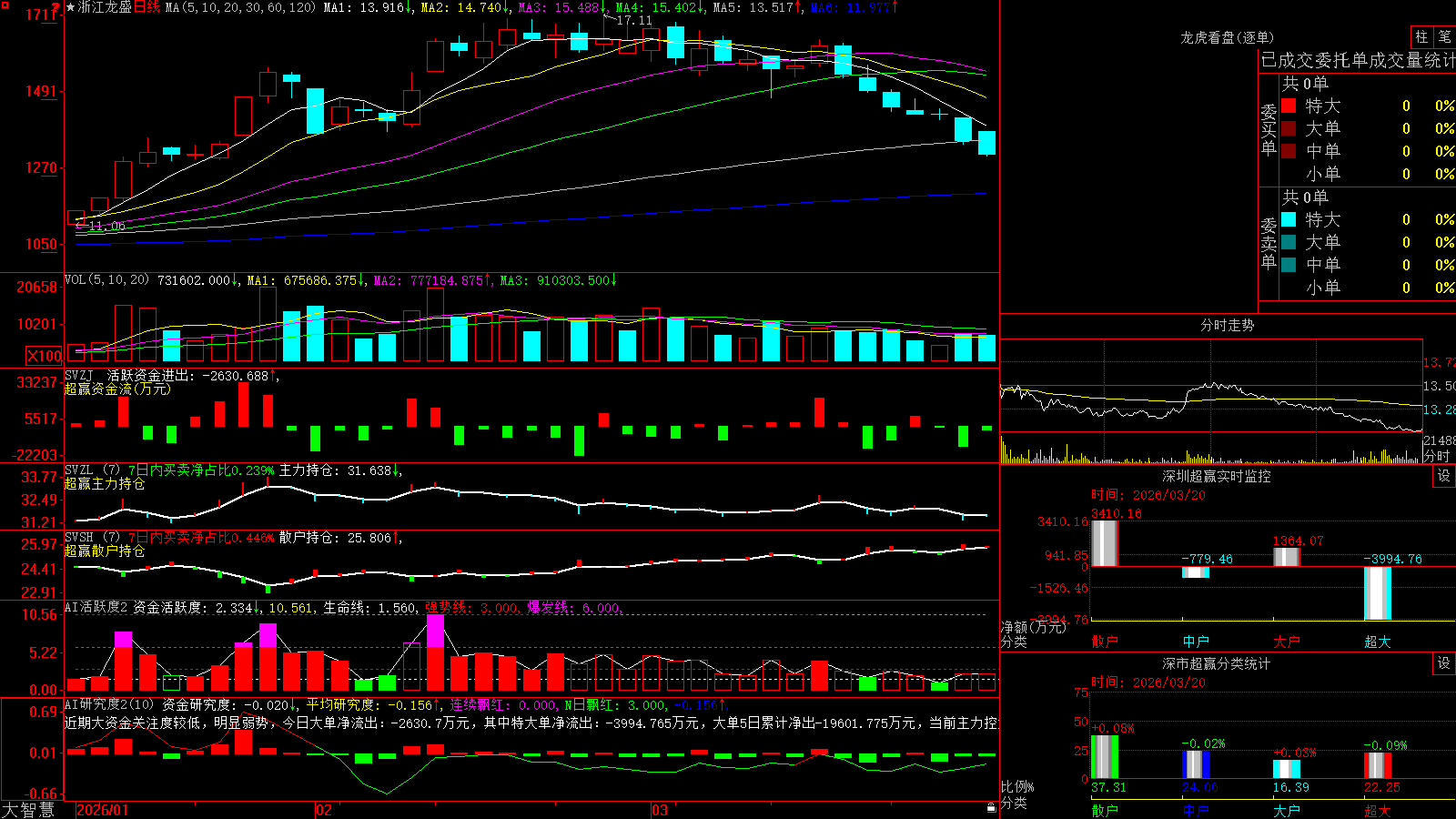Screen dimensions: 1456x819
Task: Click the 分时走势 panel title
Action: click(x=1227, y=325)
